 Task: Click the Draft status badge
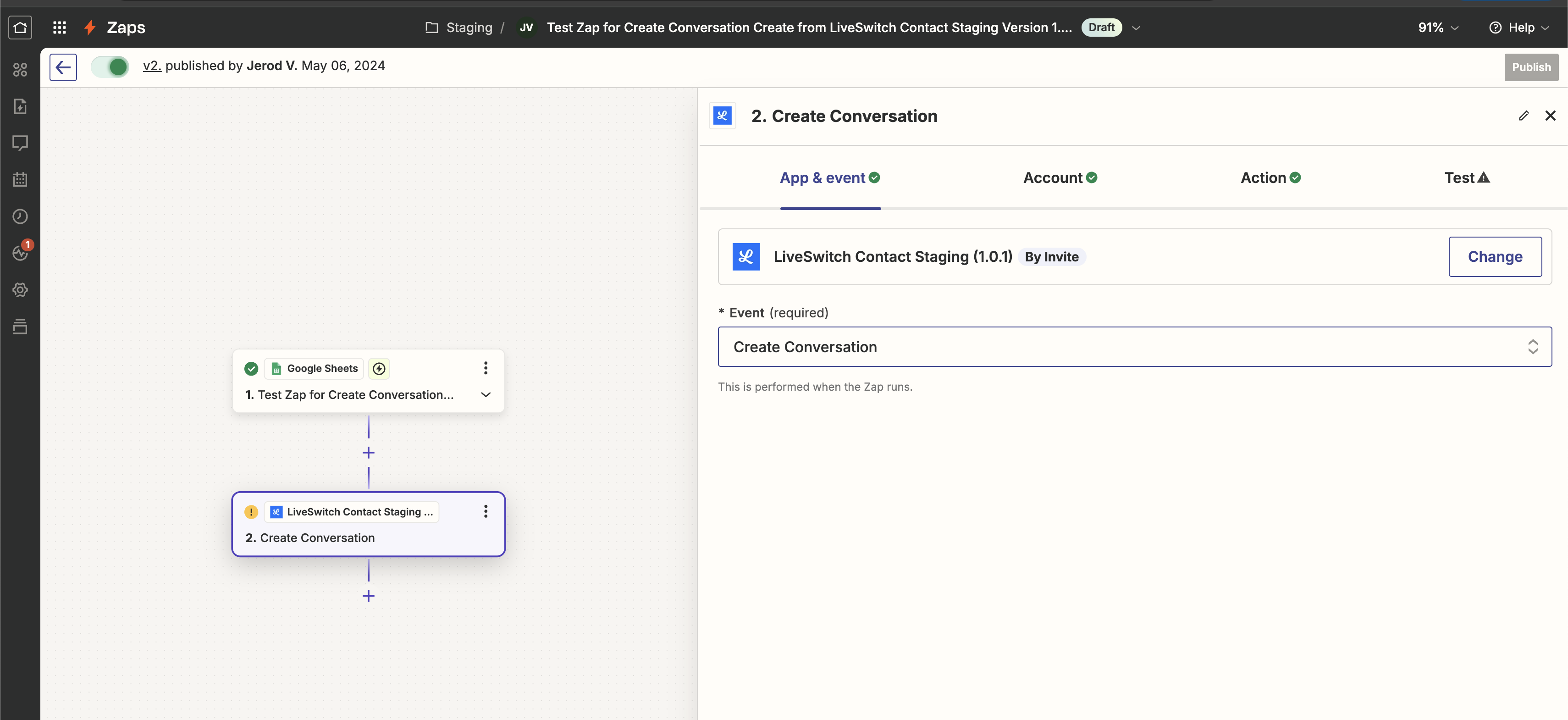point(1101,28)
